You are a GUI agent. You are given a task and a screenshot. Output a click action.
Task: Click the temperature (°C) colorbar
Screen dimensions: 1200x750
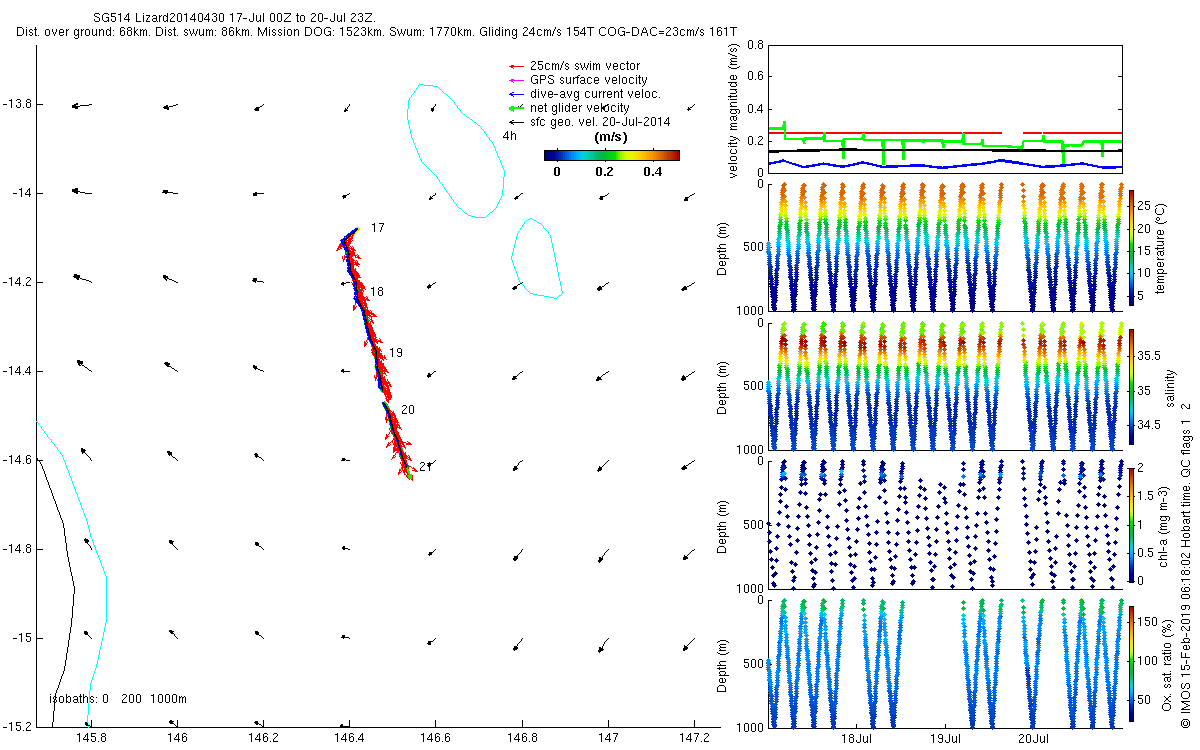(x=1132, y=248)
